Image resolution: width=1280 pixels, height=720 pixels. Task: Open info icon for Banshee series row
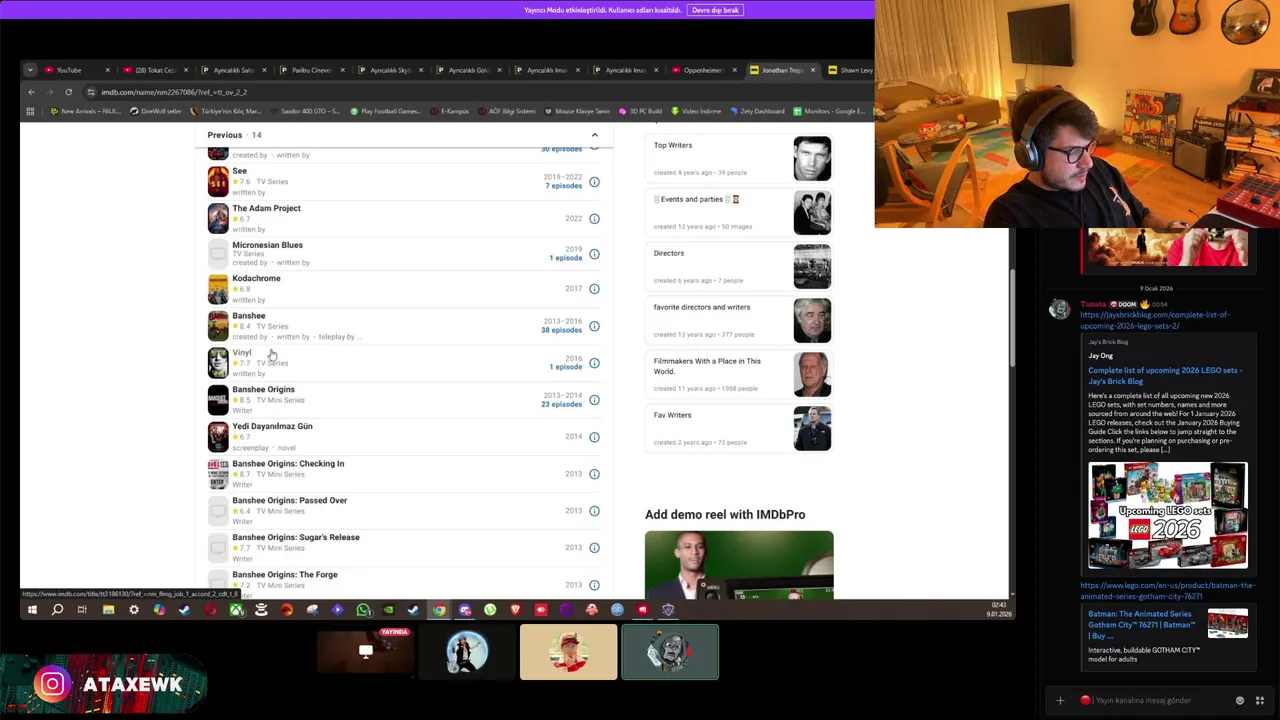tap(594, 326)
